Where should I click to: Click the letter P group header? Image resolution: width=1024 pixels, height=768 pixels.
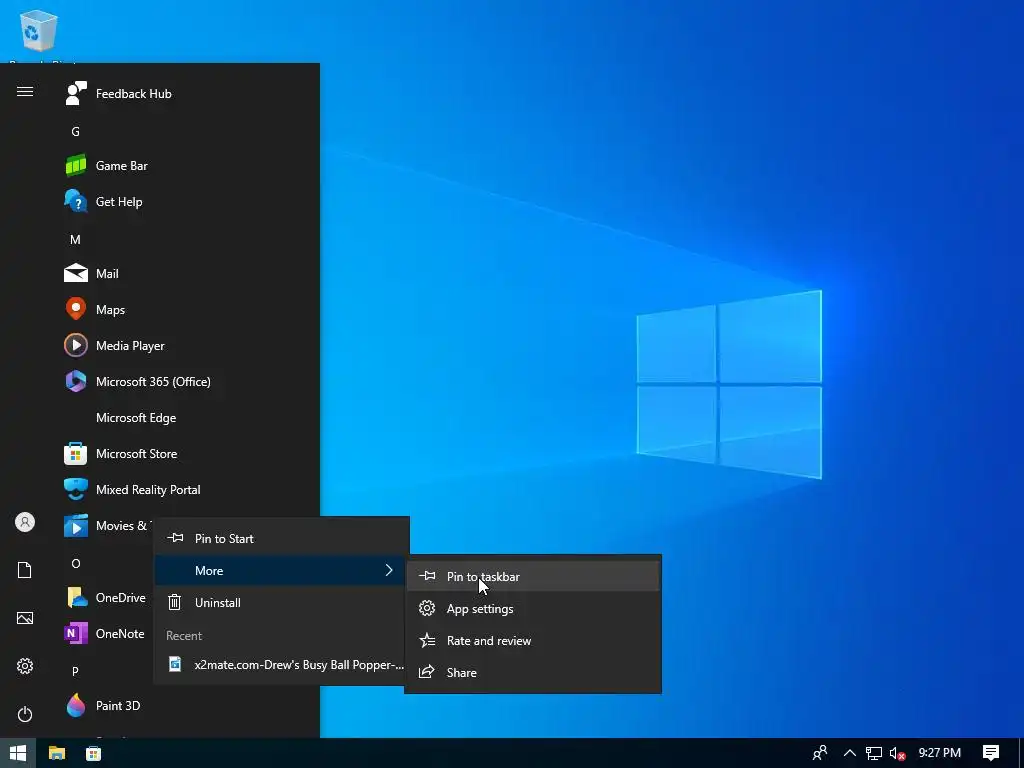76,671
